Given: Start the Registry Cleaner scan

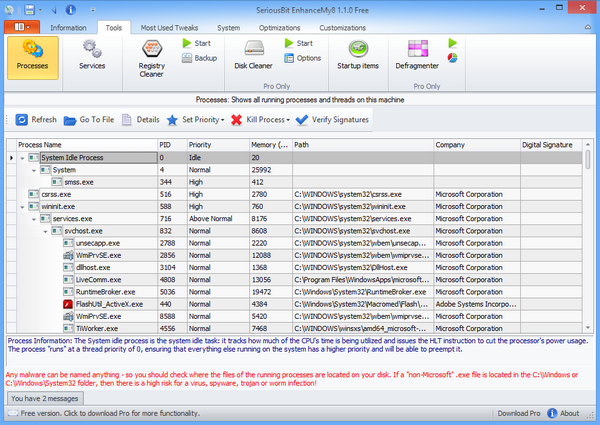Looking at the screenshot, I should (197, 43).
